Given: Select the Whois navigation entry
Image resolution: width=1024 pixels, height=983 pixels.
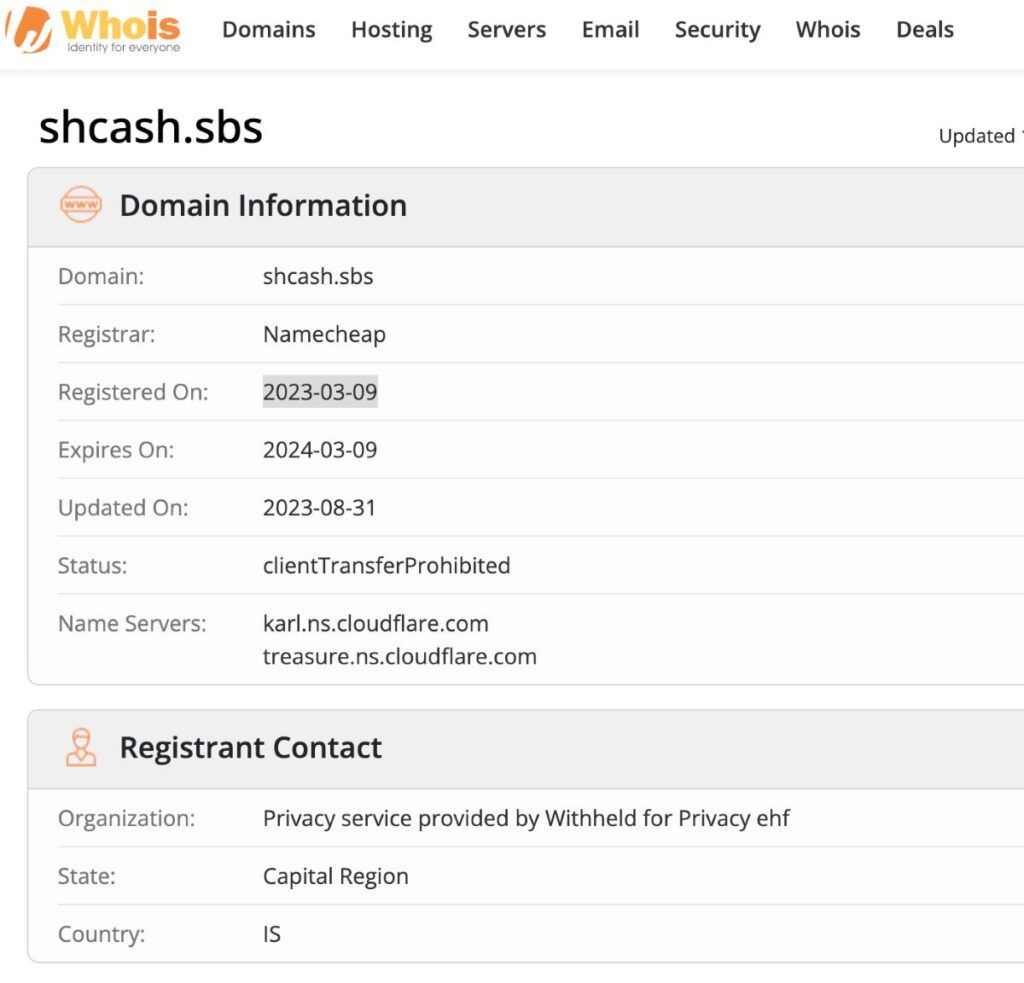Looking at the screenshot, I should [x=827, y=30].
